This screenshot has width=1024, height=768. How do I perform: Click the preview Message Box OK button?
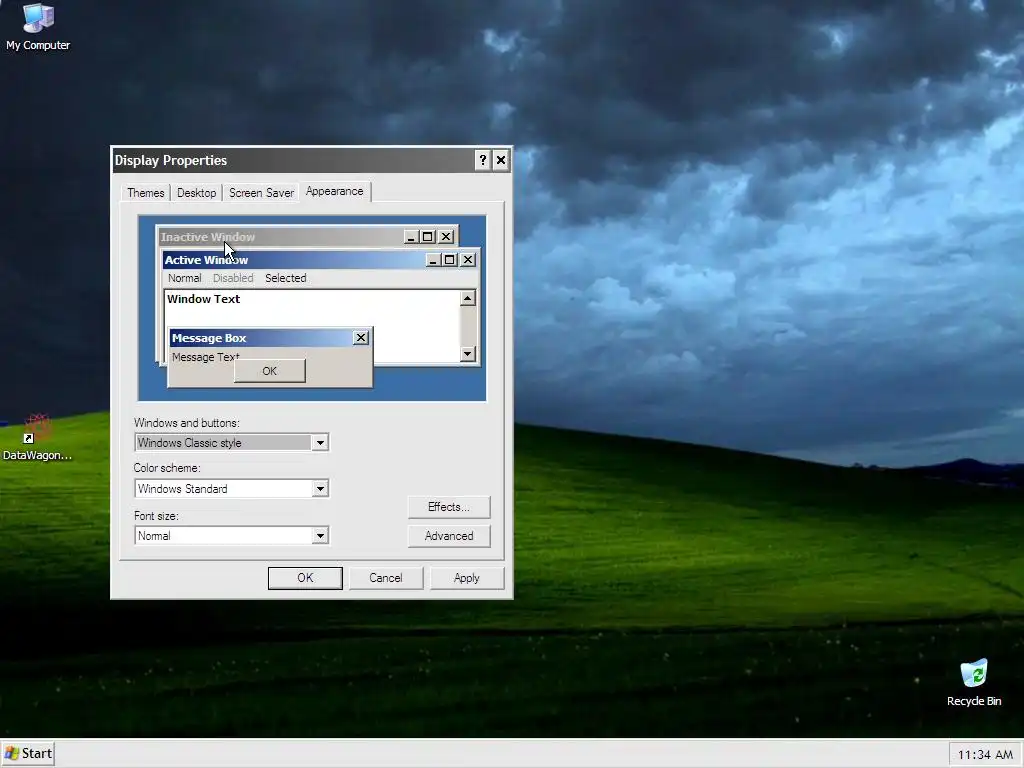(270, 371)
